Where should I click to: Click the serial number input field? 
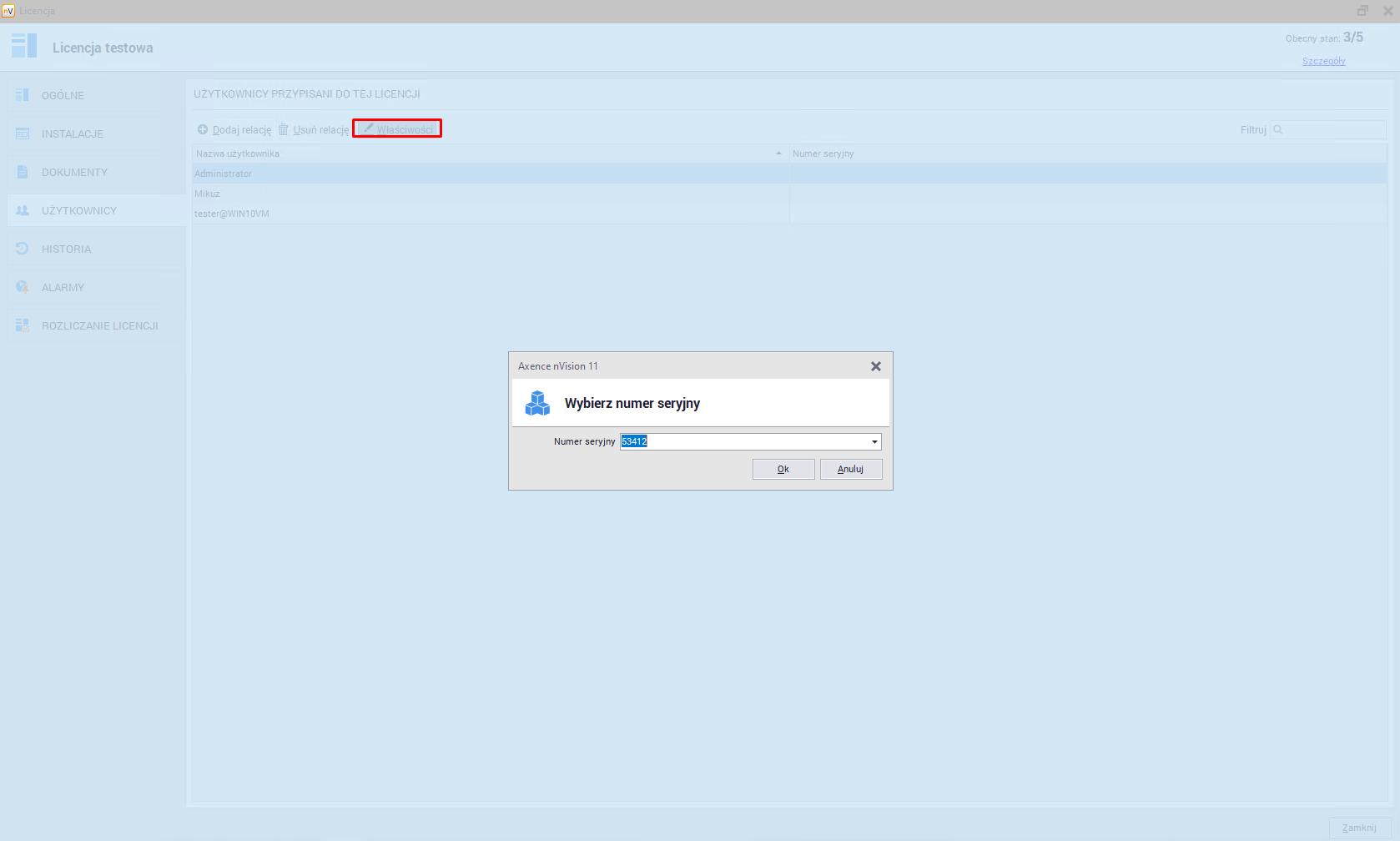pyautogui.click(x=743, y=442)
